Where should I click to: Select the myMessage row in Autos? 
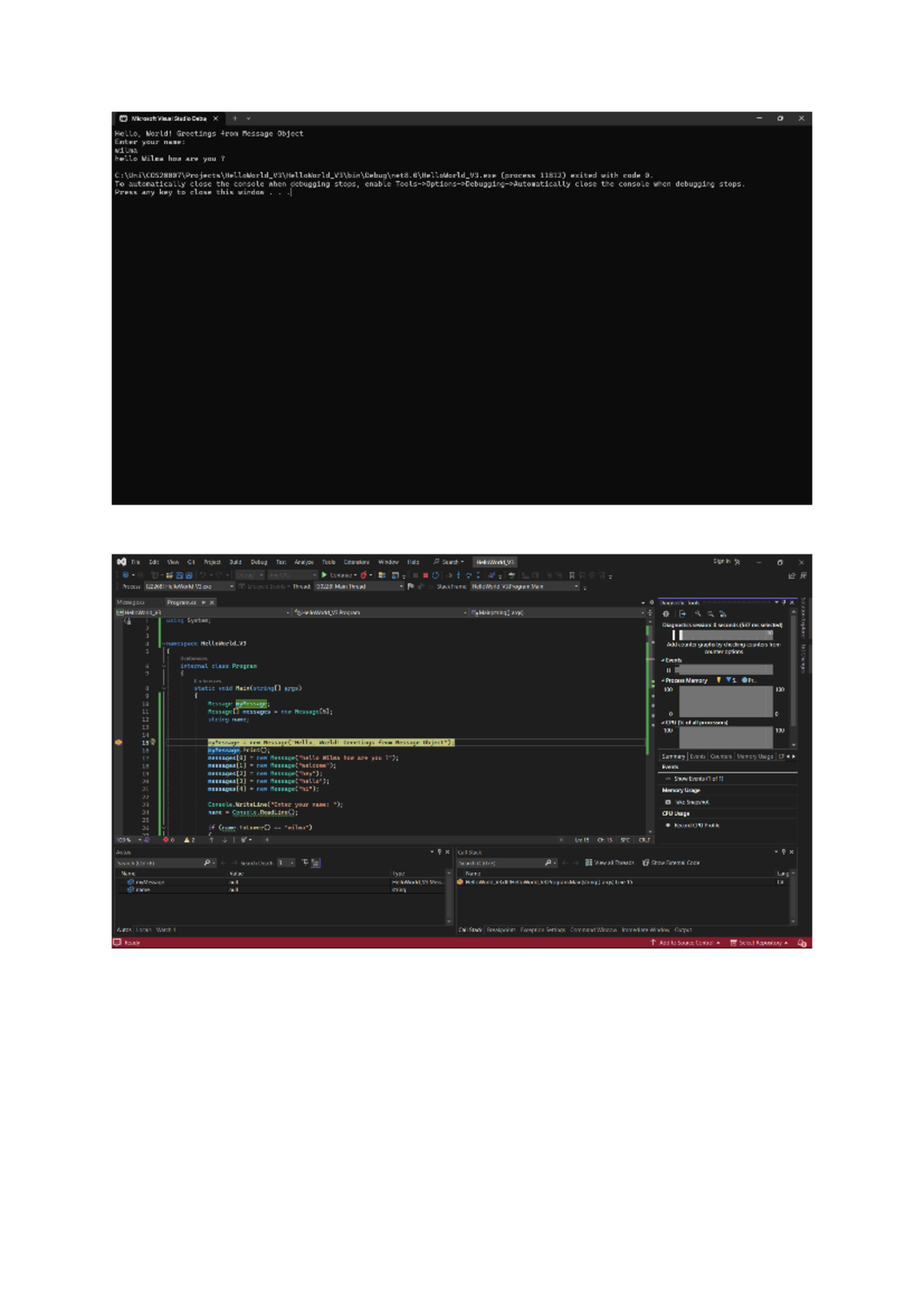[x=280, y=882]
